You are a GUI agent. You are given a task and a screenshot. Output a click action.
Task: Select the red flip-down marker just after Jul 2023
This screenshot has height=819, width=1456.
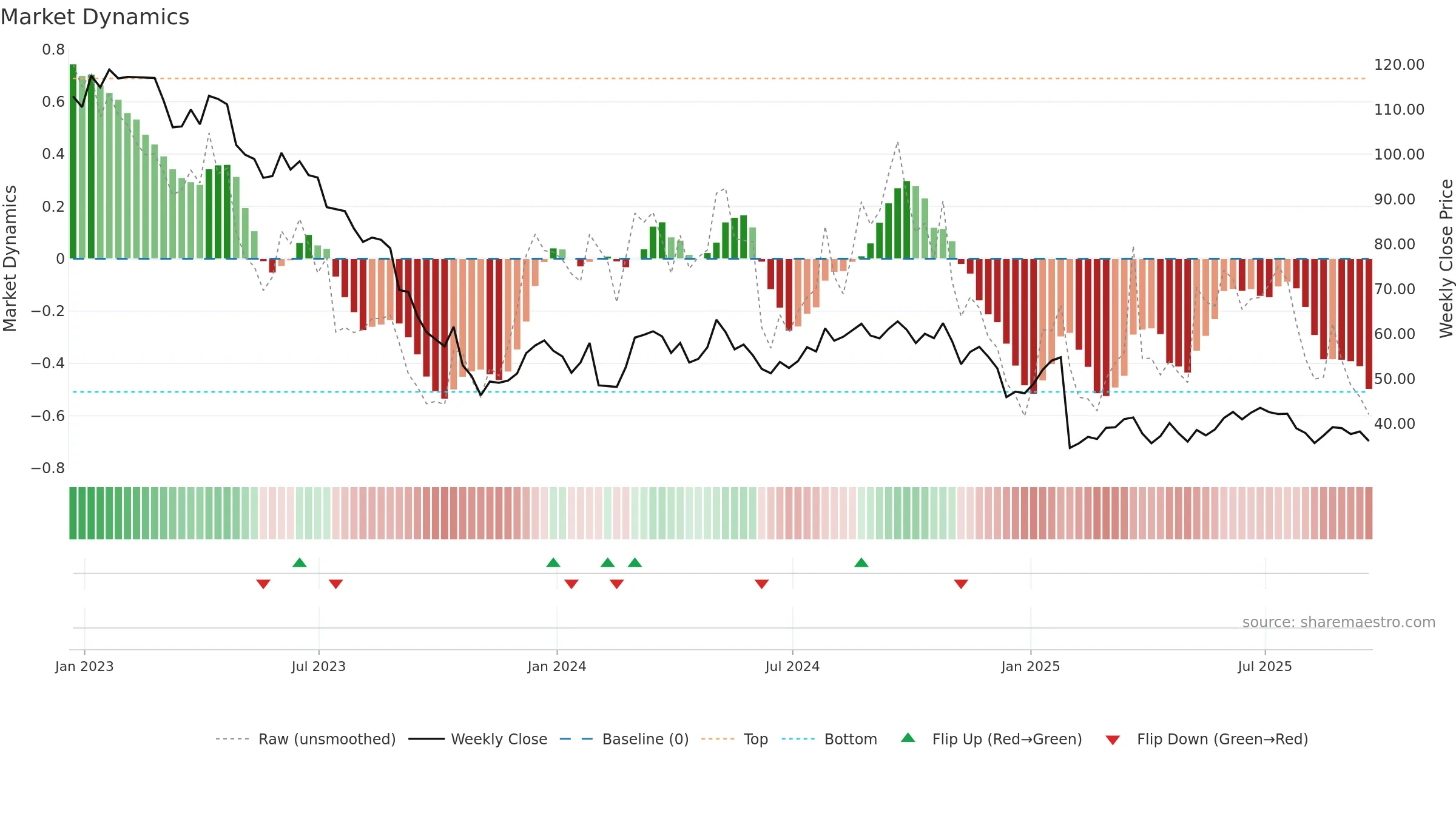[x=336, y=584]
